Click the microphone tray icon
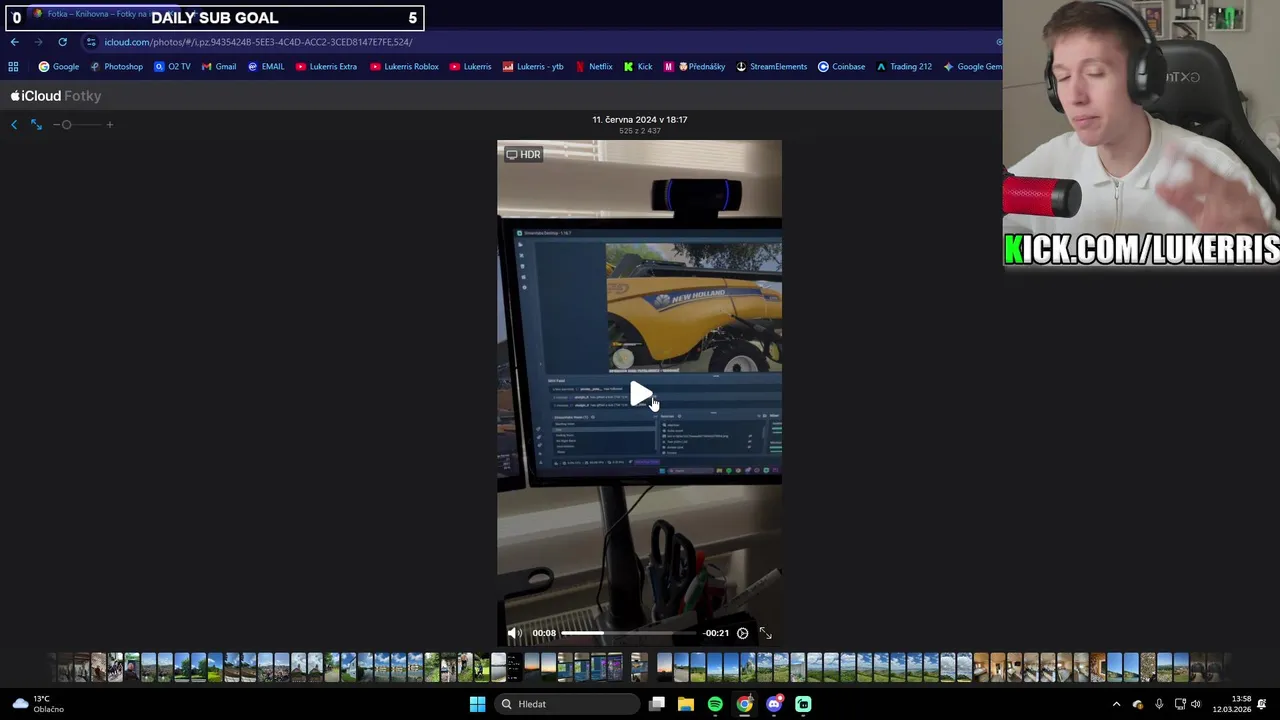Viewport: 1280px width, 720px height. point(1159,704)
